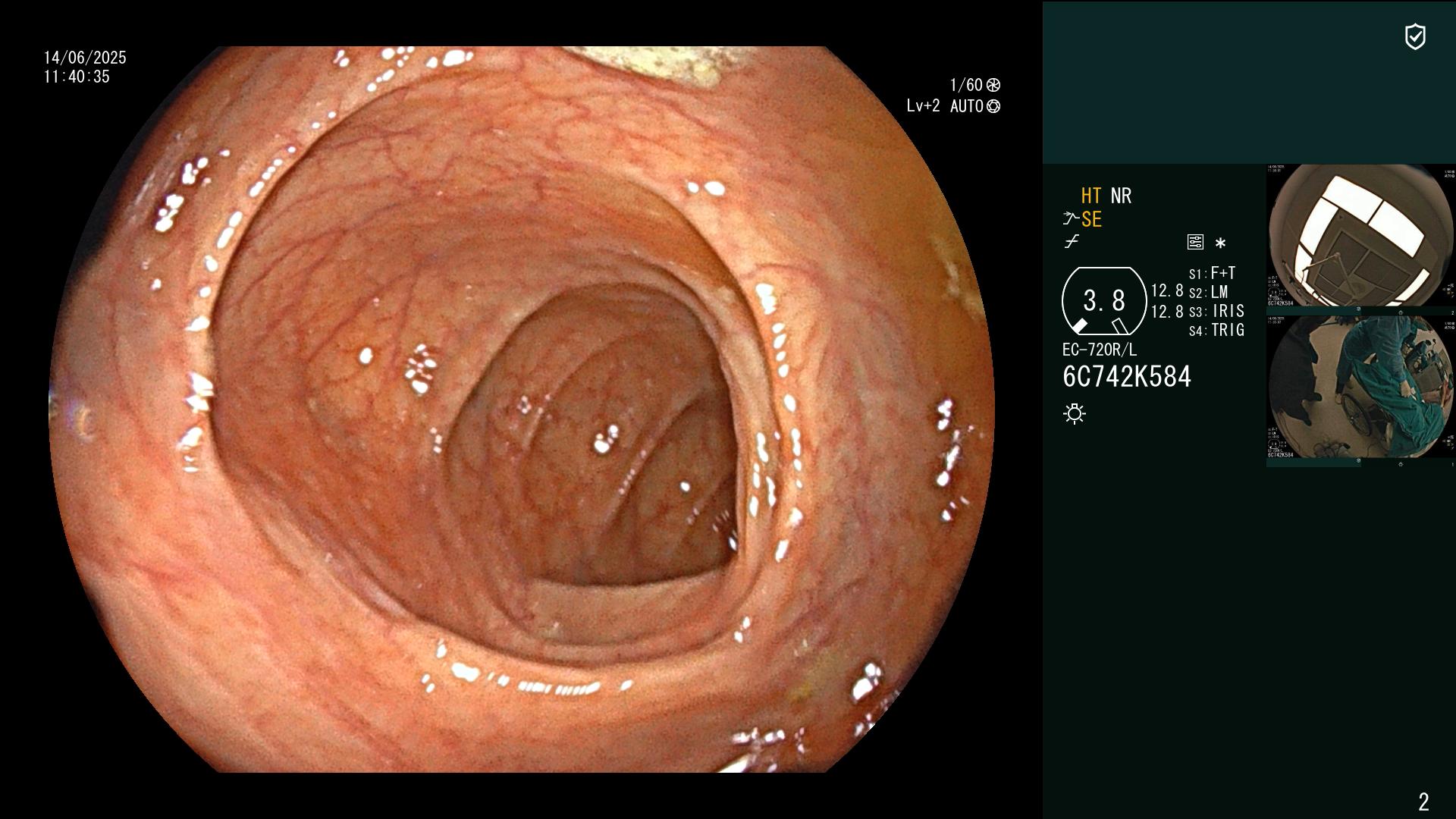
Task: Click the time 11:40:35
Action: 77,77
